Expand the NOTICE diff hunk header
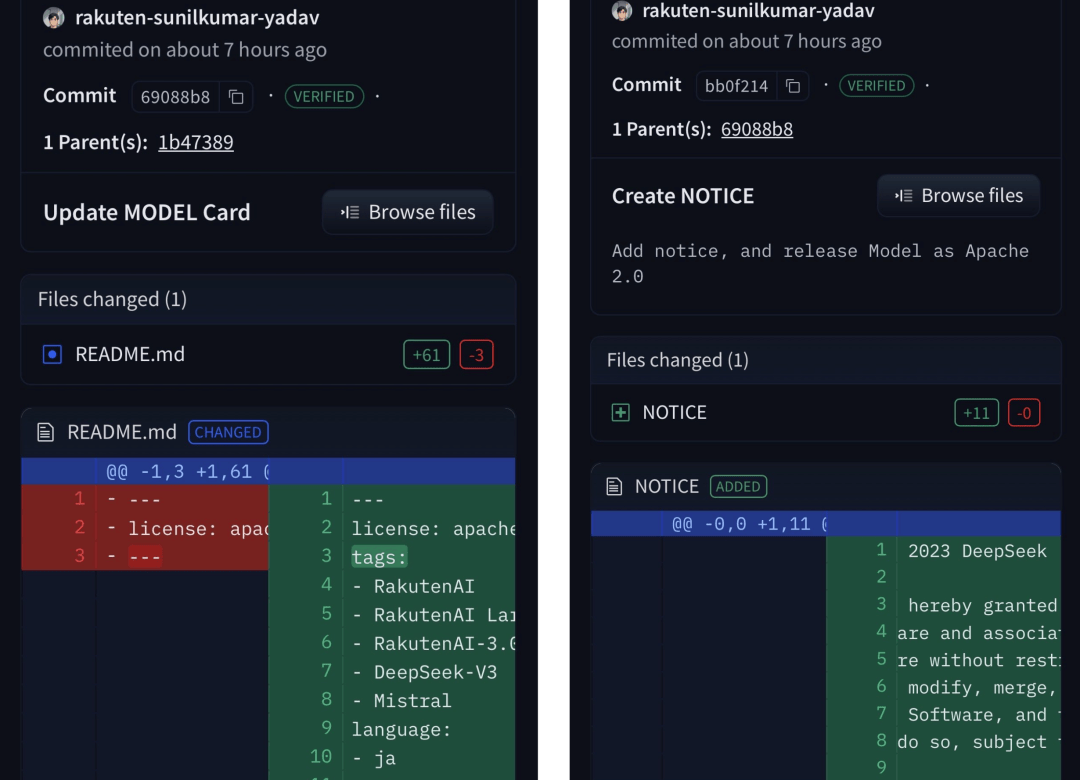Viewport: 1080px width, 780px height. pos(749,524)
